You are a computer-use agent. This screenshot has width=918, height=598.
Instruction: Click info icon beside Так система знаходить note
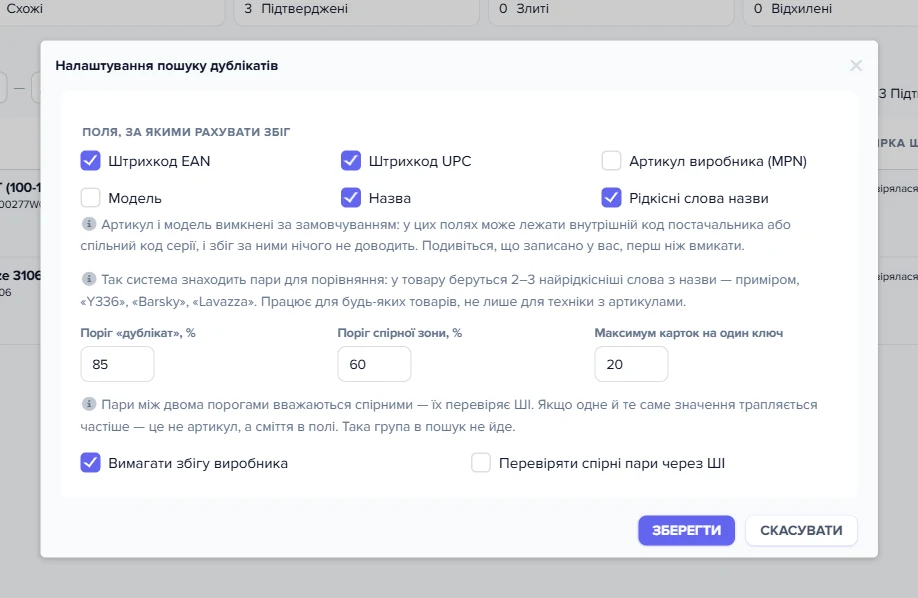[88, 279]
